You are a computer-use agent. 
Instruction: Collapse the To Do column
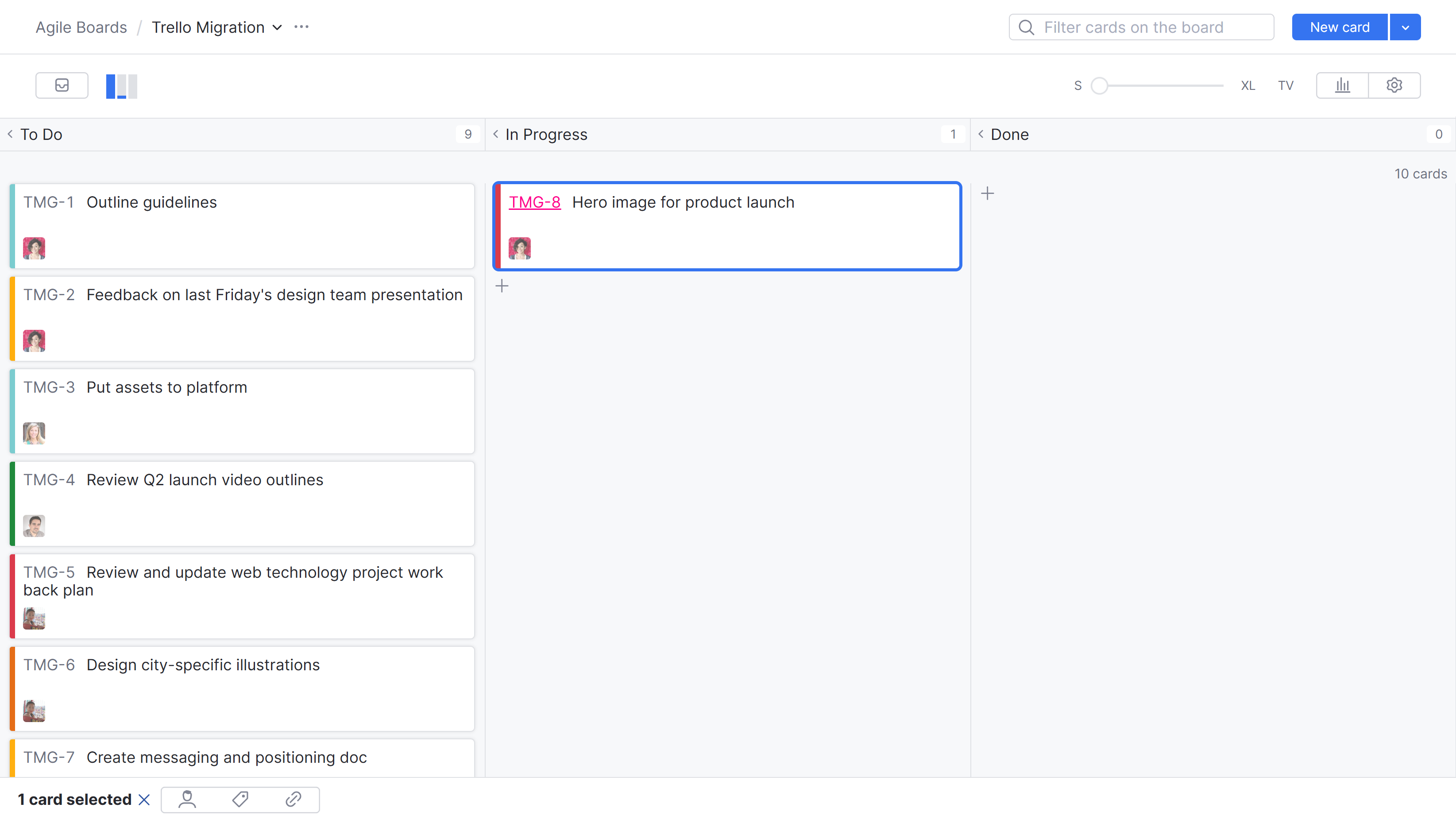click(x=10, y=134)
